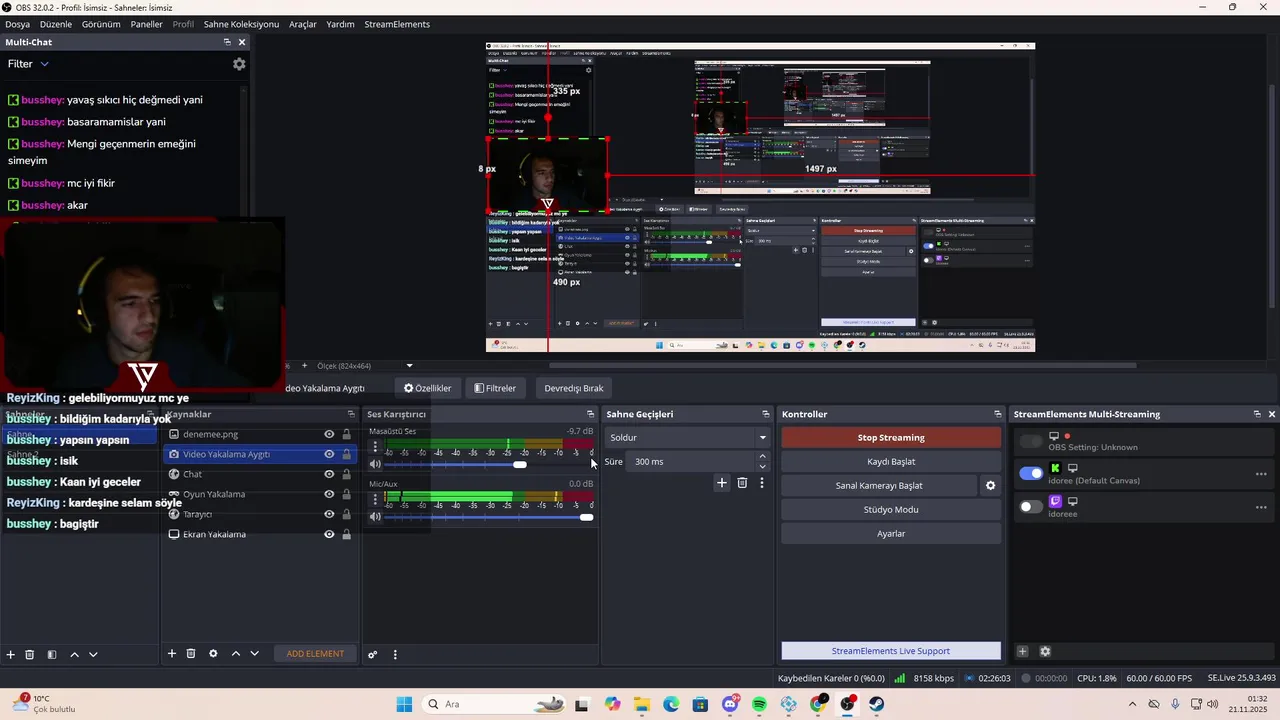This screenshot has width=1280, height=720.
Task: Move selected source up in list
Action: pos(236,653)
